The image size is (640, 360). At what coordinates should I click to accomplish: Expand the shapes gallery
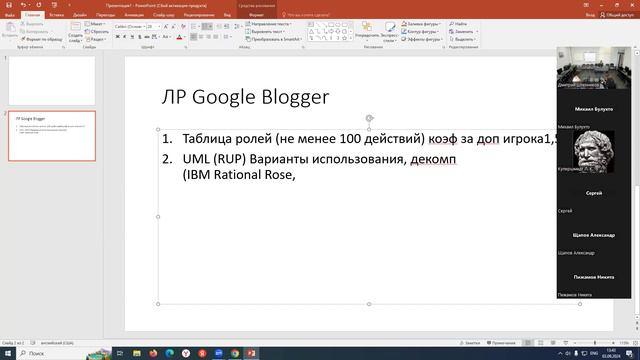(x=351, y=39)
